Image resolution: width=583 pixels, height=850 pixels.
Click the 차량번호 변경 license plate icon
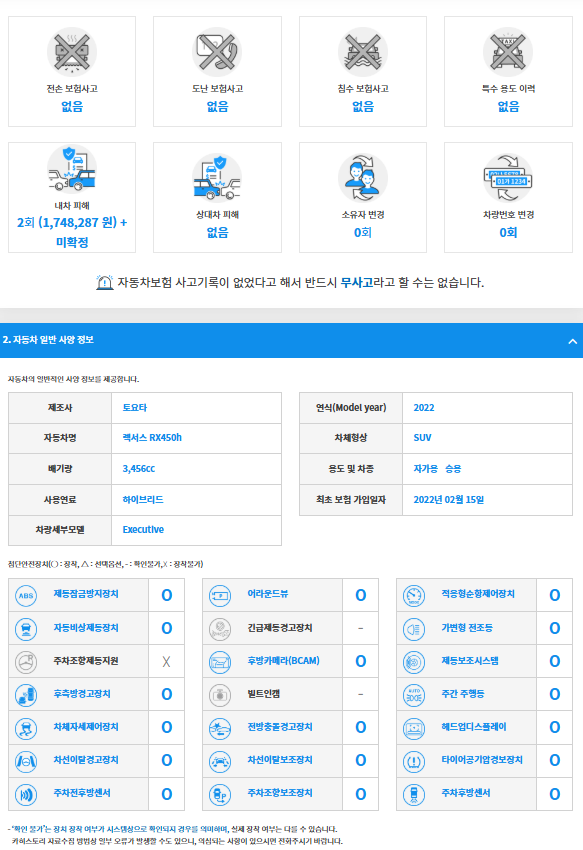(508, 178)
